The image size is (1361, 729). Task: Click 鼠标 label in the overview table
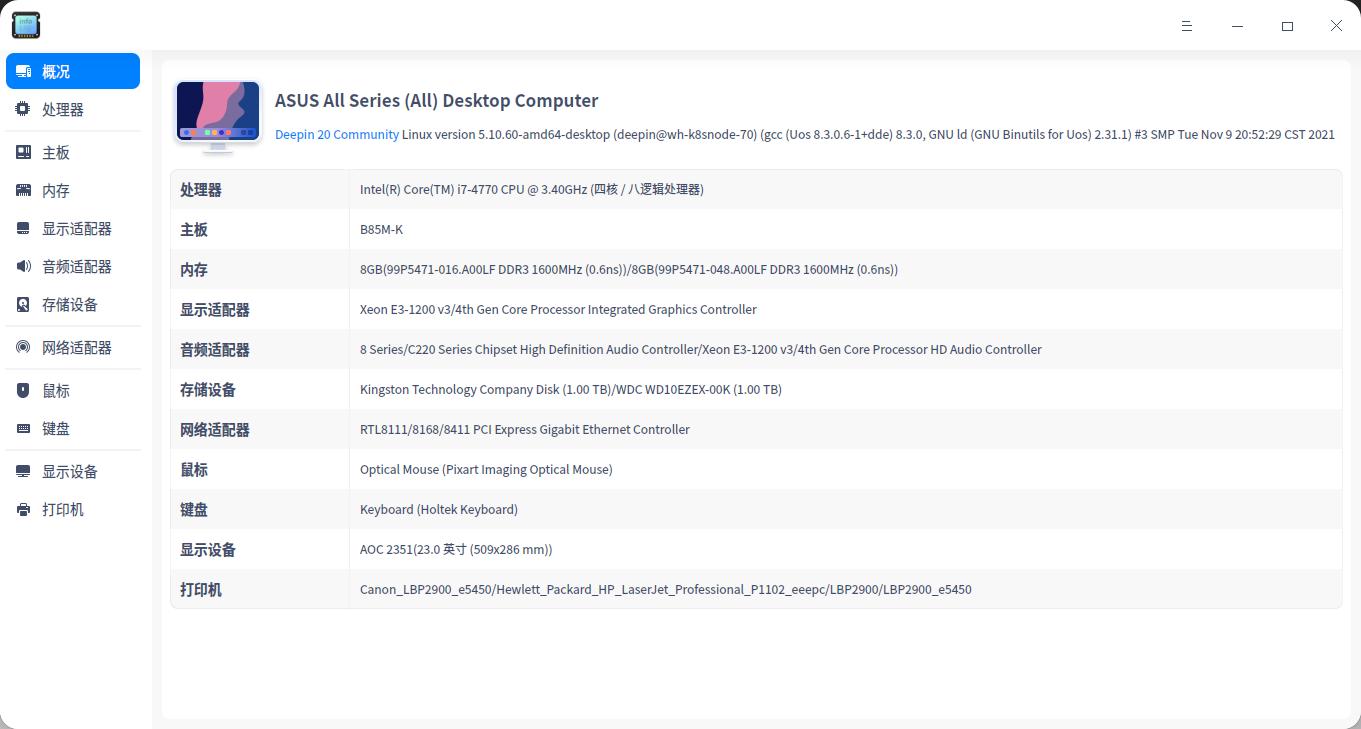194,470
